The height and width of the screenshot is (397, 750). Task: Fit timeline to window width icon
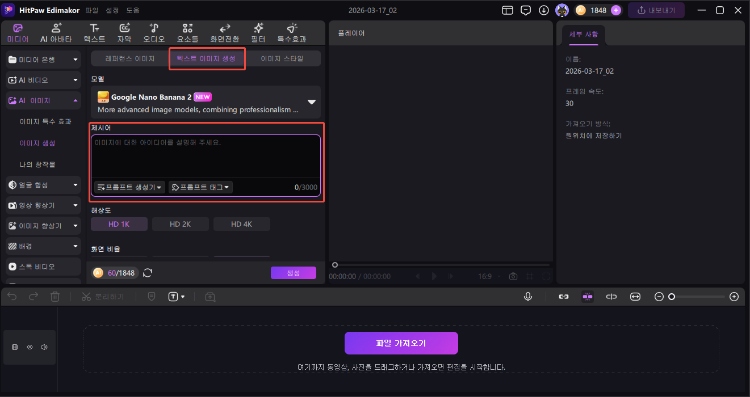click(635, 297)
